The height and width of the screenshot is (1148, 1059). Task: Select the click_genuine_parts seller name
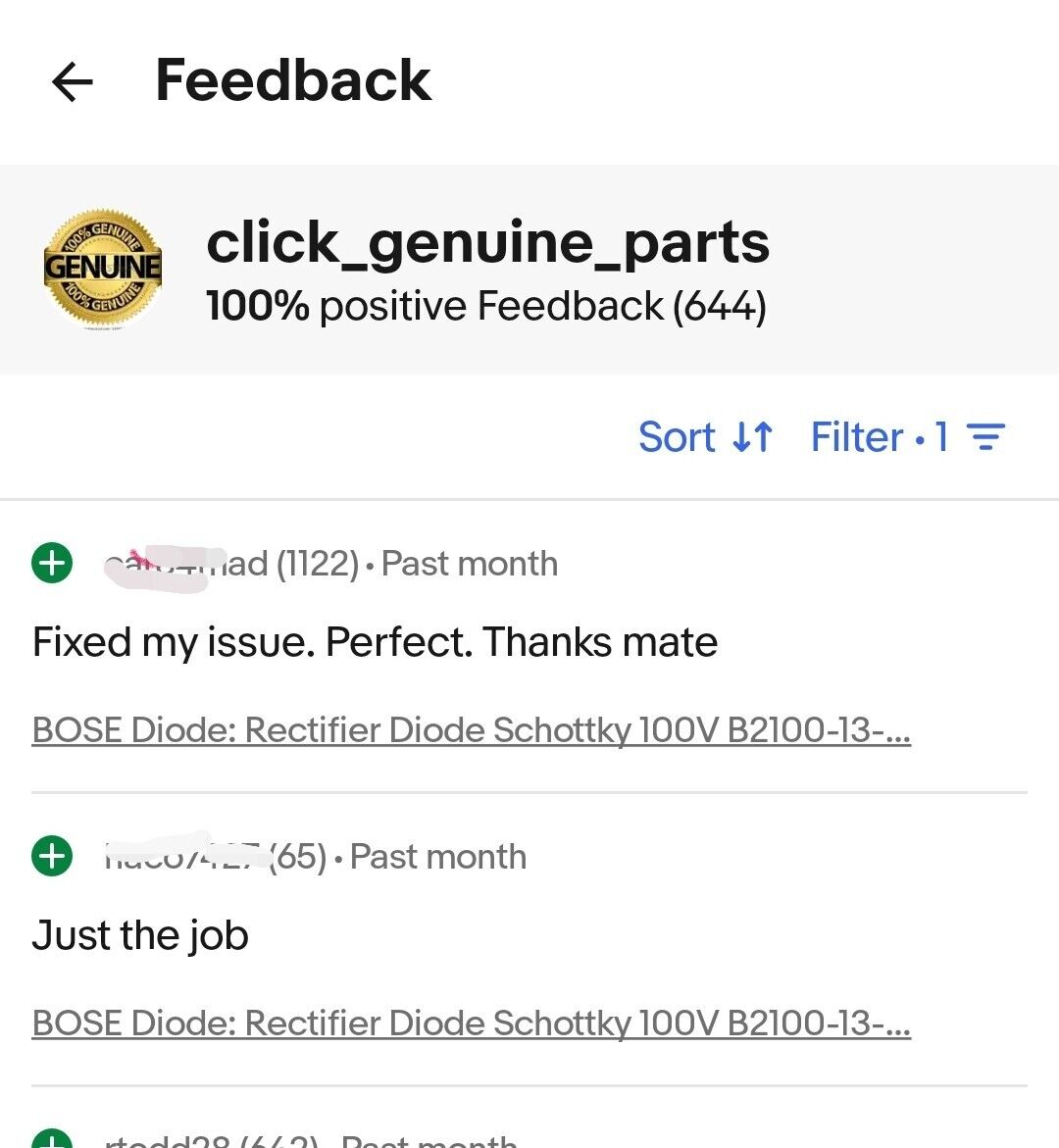click(487, 243)
